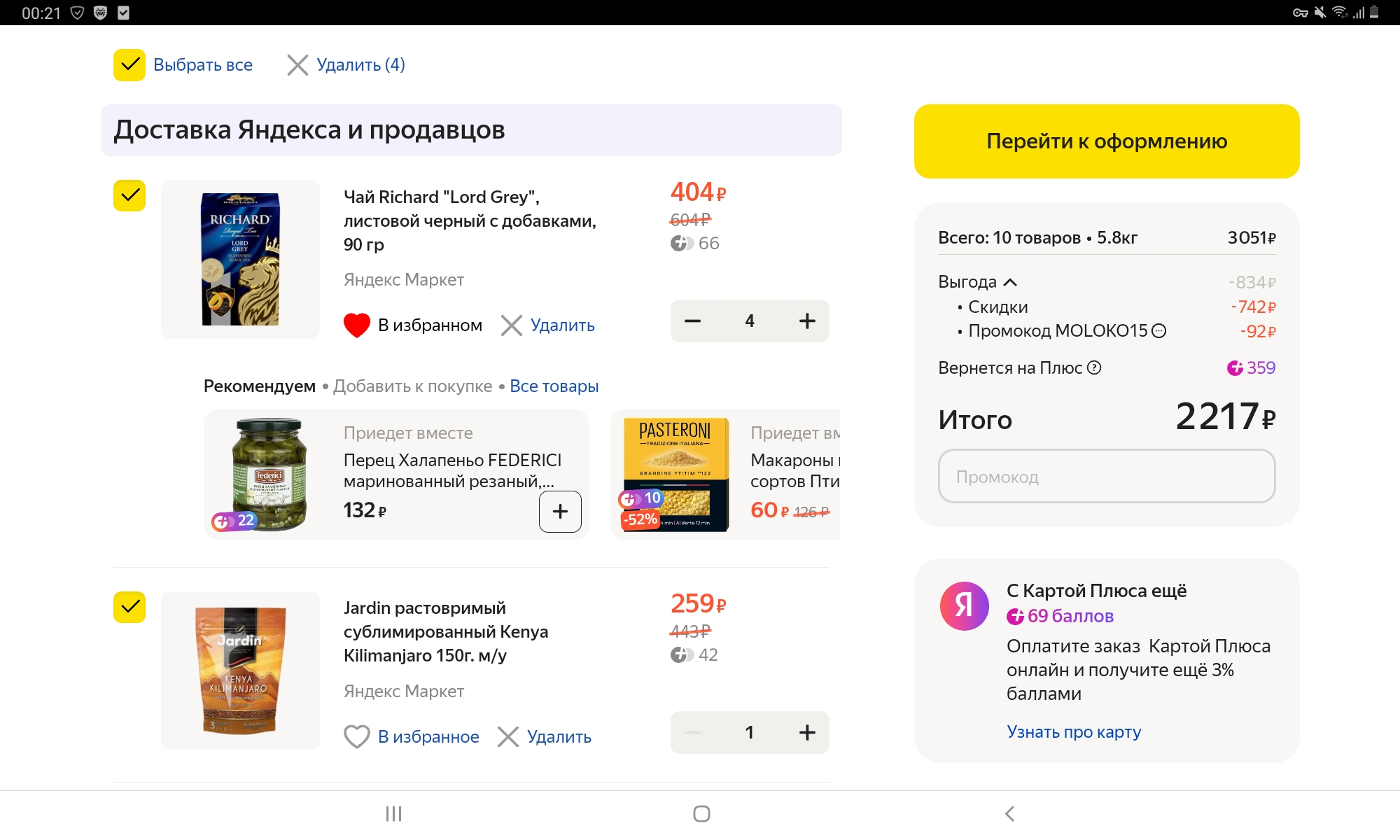
Task: Uncheck the Jardin Kenya Kilimanjaro coffee checkbox
Action: pos(129,607)
